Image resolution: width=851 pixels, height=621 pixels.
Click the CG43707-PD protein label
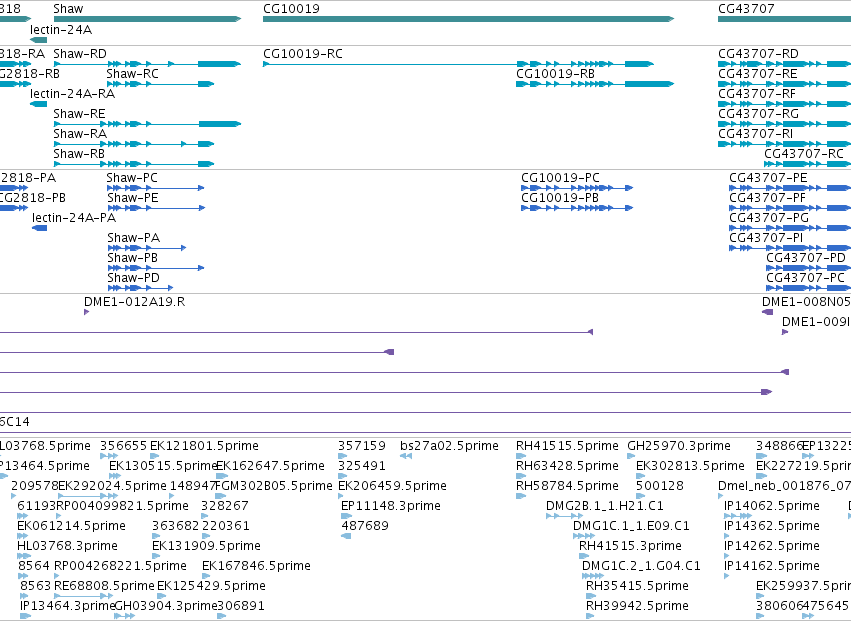point(806,258)
